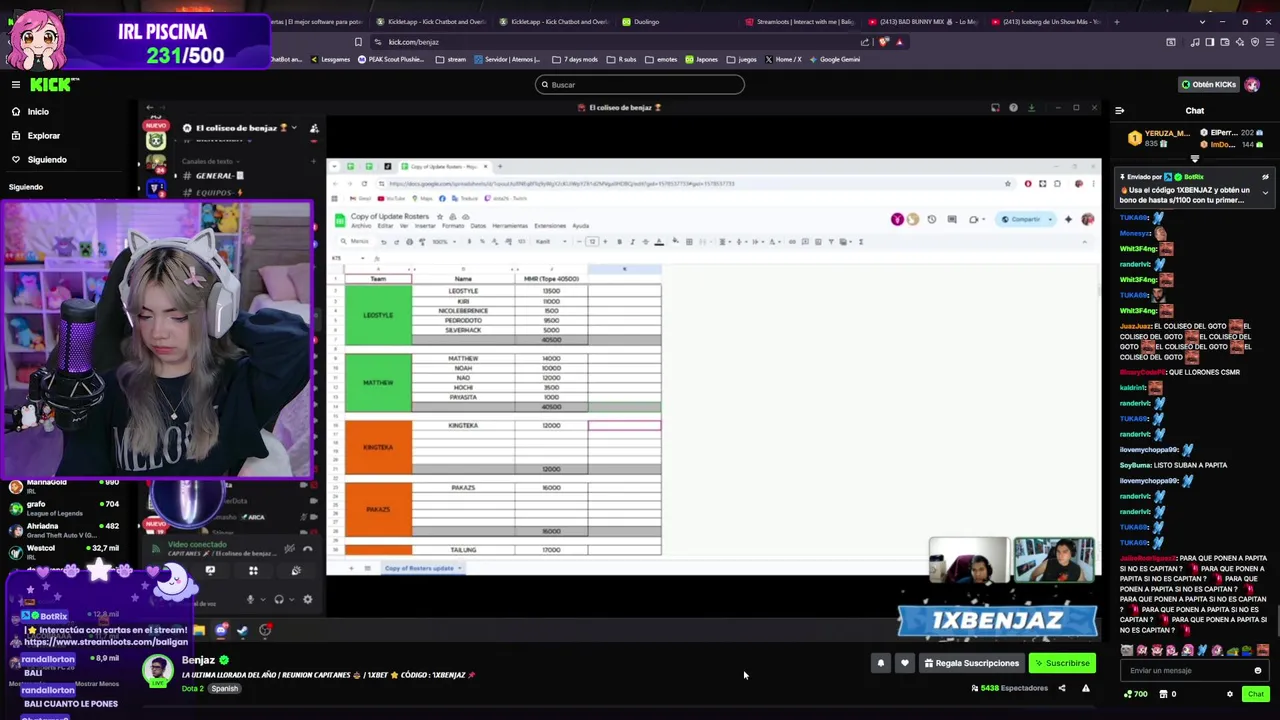Collapse the chat panel arrow icon
Screen dimensions: 1280x720
[1119, 111]
